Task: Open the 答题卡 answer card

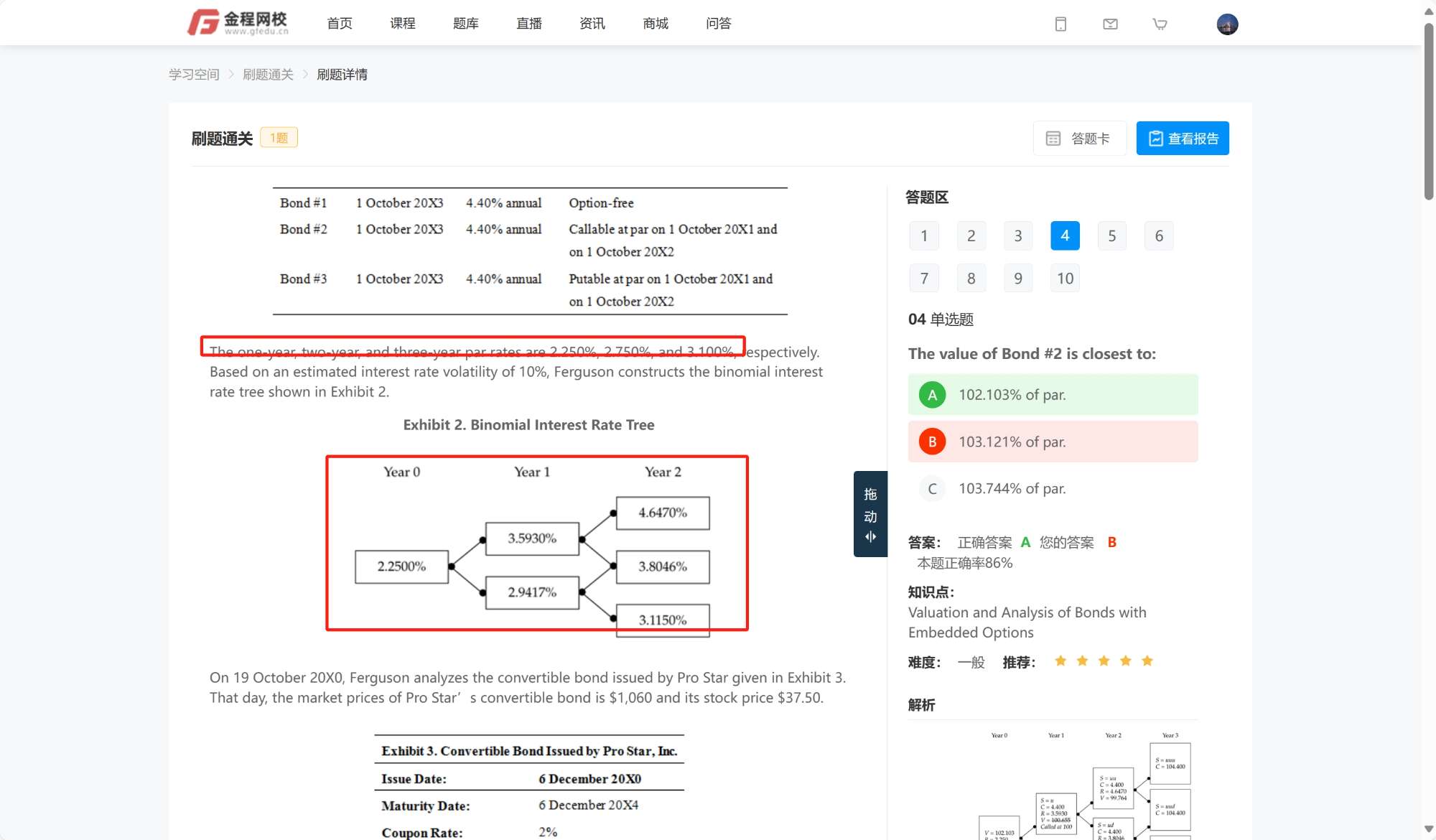Action: click(x=1079, y=138)
